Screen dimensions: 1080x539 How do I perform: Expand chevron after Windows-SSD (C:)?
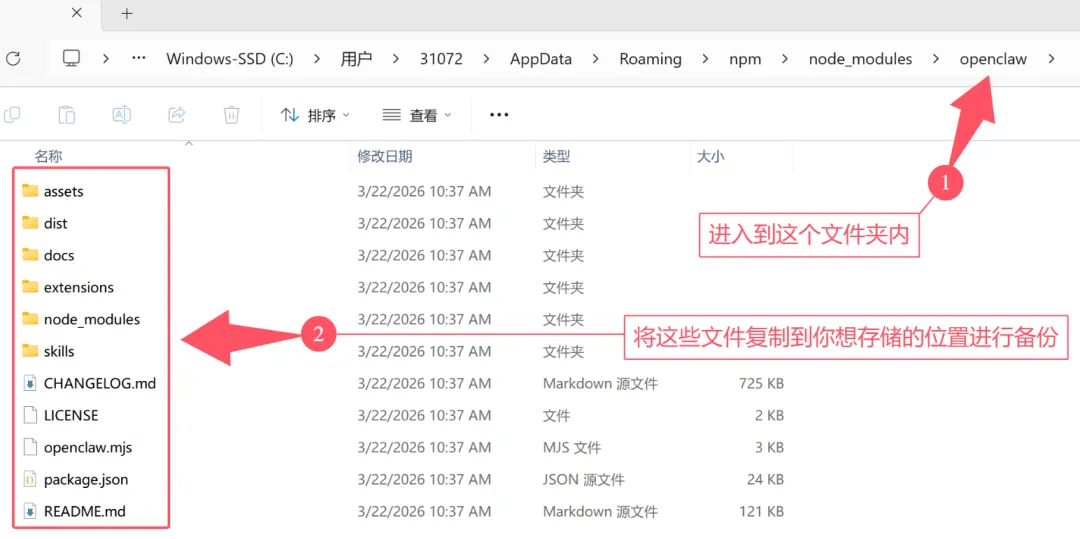(x=317, y=59)
